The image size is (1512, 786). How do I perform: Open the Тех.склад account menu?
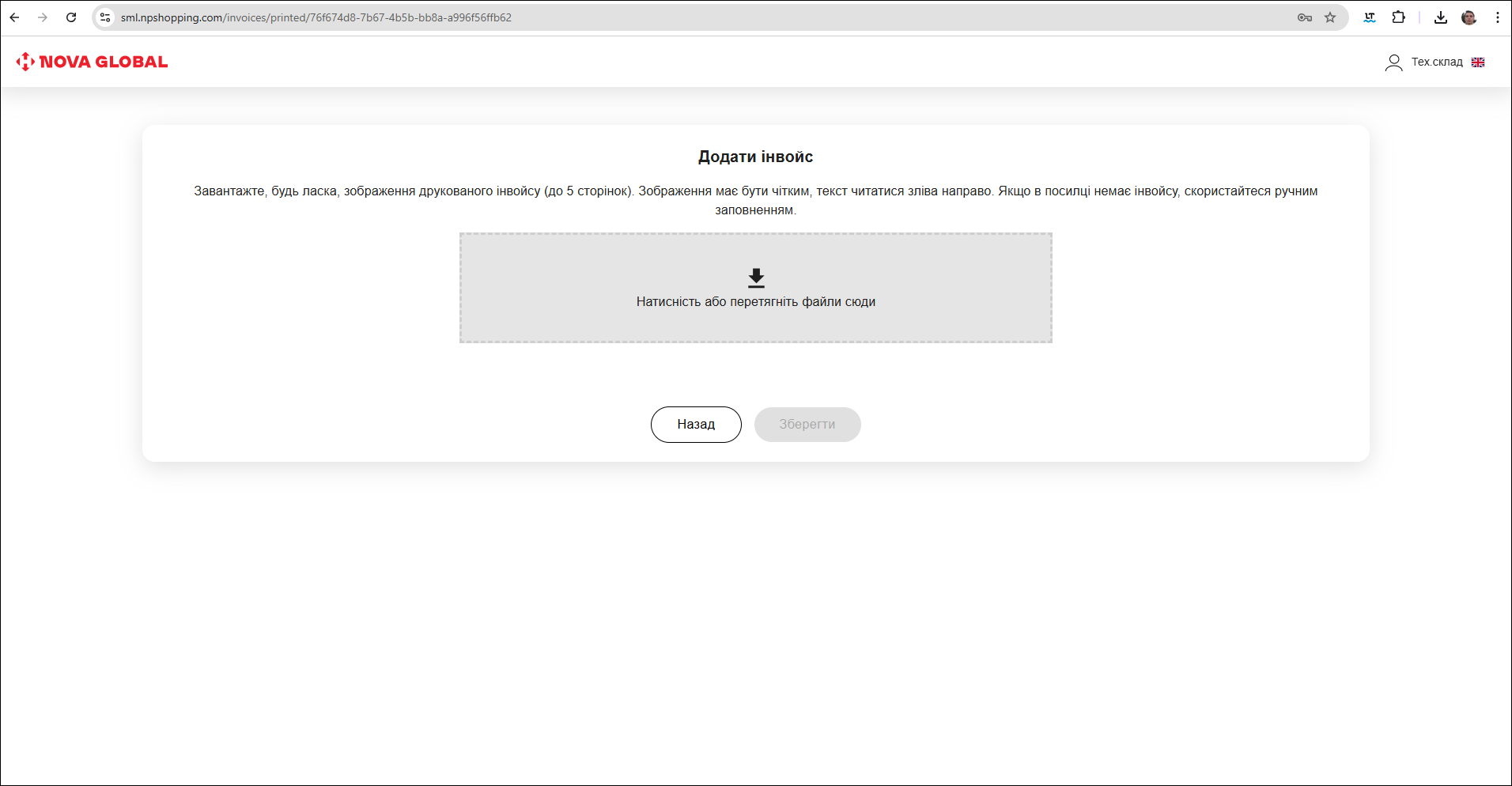[x=1437, y=62]
